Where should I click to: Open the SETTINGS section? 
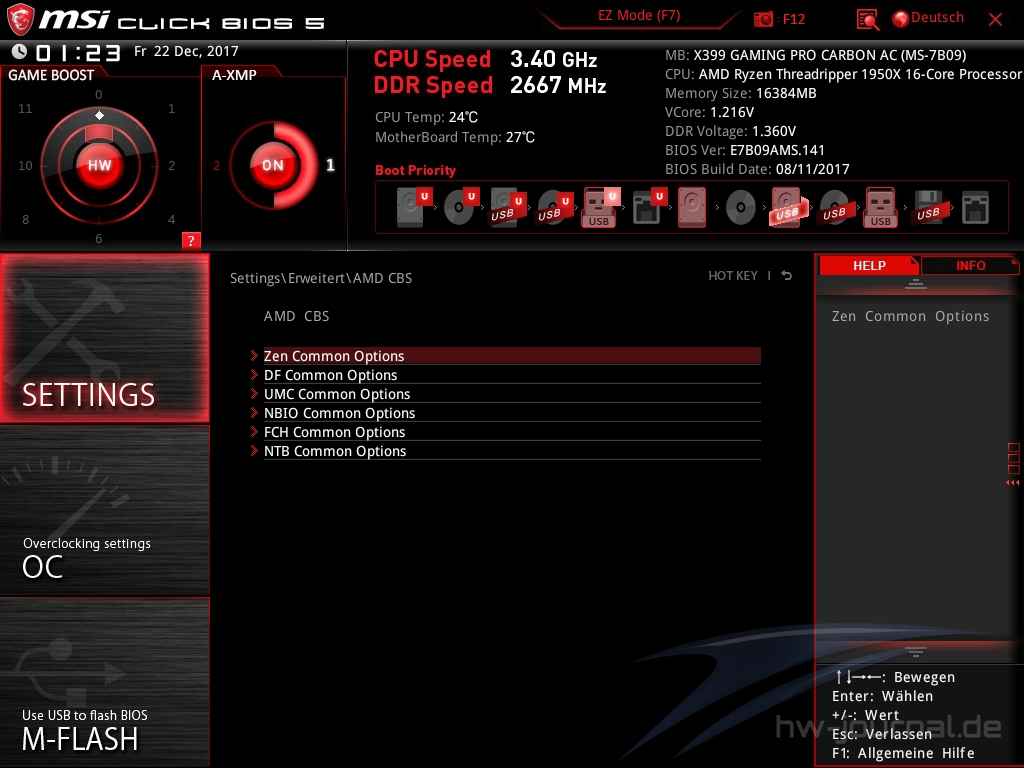104,338
